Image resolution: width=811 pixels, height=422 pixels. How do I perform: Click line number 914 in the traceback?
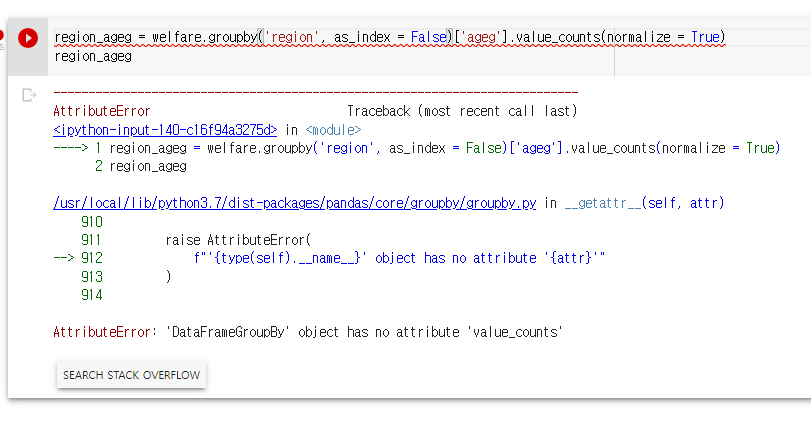pos(92,295)
